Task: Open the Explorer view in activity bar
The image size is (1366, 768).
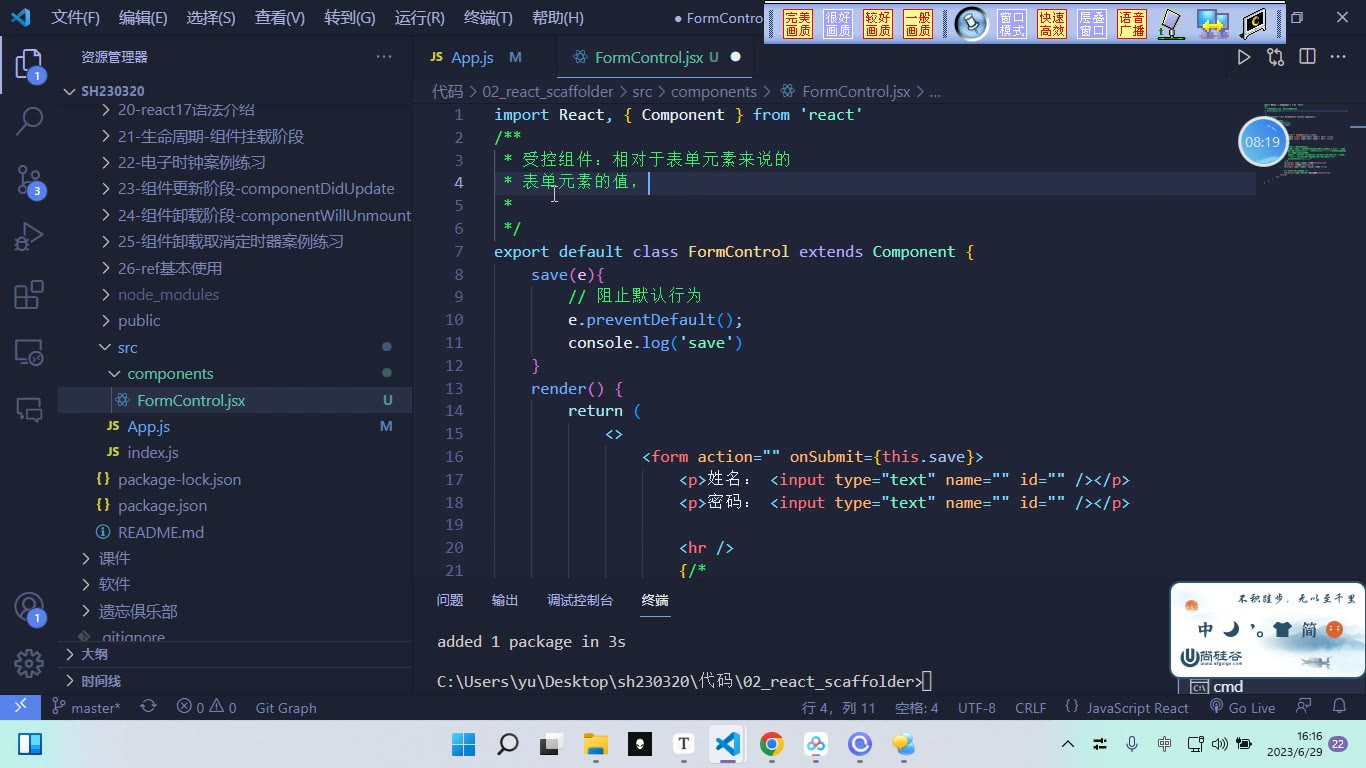Action: coord(29,67)
